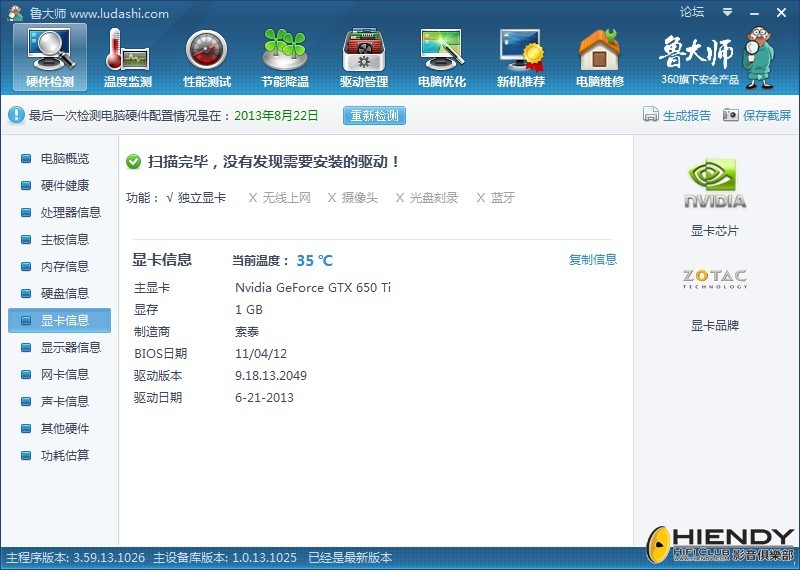Close the 鲁大师 window
This screenshot has height=570, width=800.
coord(781,12)
